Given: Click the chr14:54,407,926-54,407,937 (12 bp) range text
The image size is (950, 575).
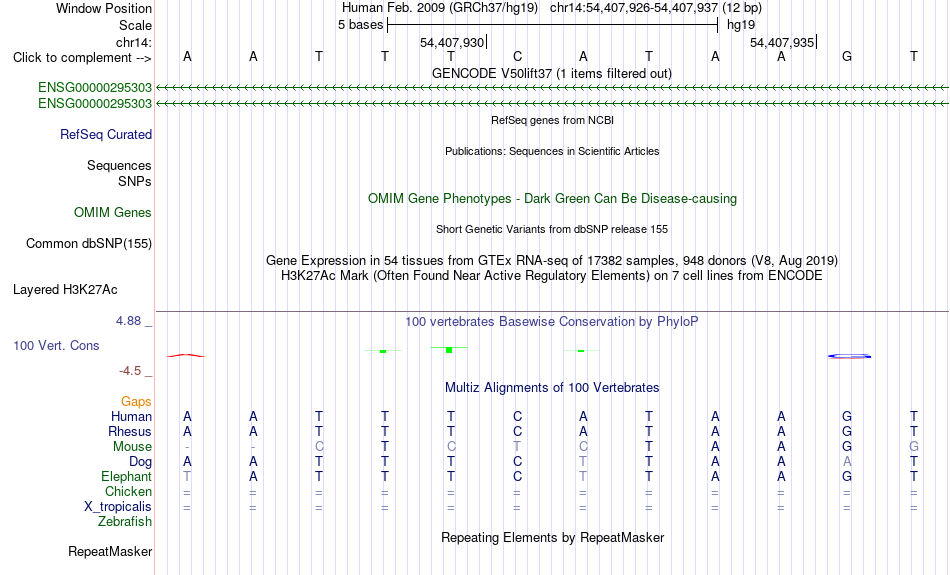Looking at the screenshot, I should coord(656,8).
